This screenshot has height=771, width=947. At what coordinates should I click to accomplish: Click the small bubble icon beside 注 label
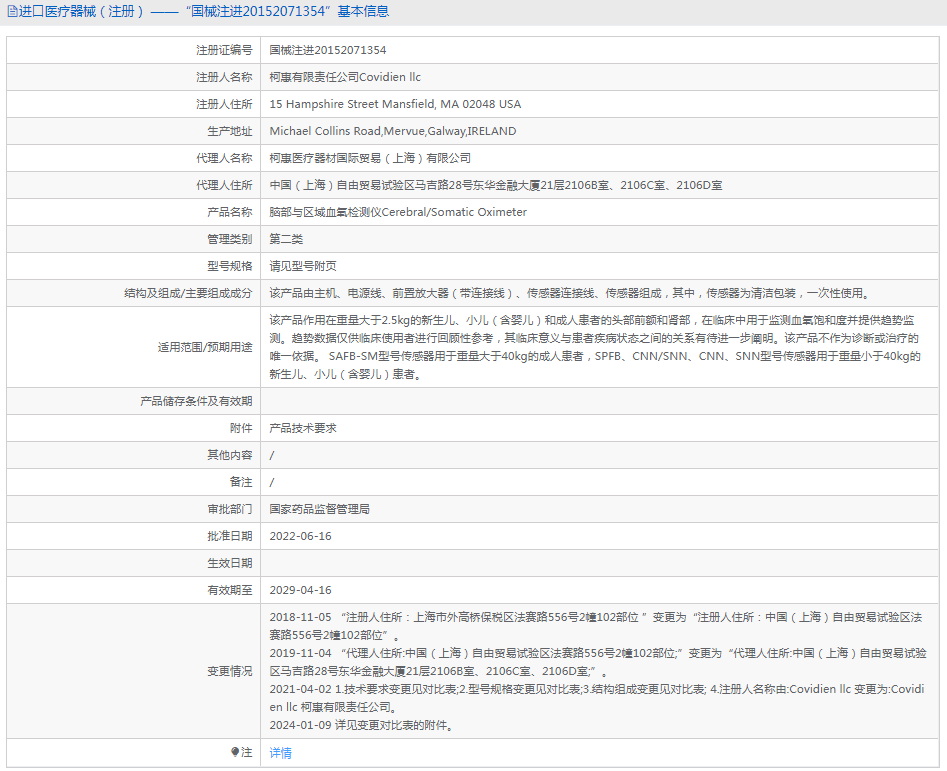[x=232, y=752]
